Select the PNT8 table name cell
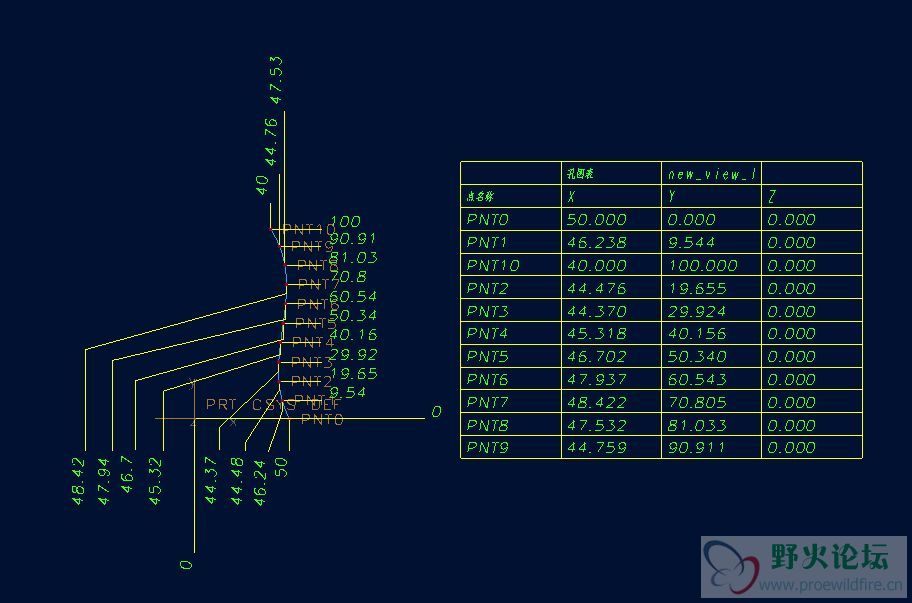The image size is (912, 603). point(511,425)
